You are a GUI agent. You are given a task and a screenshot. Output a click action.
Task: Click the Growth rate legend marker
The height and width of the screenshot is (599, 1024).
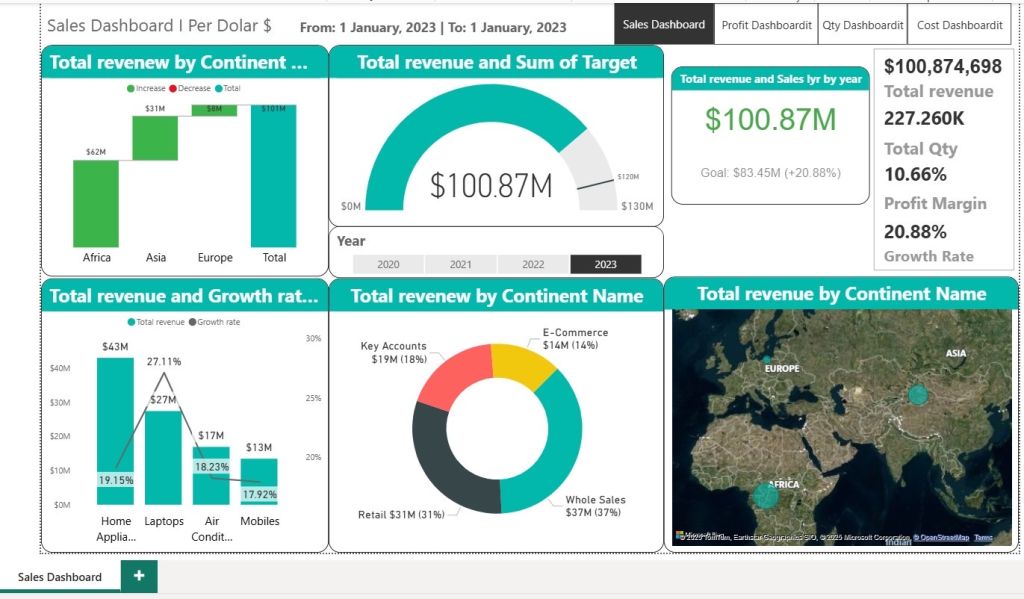pyautogui.click(x=192, y=322)
